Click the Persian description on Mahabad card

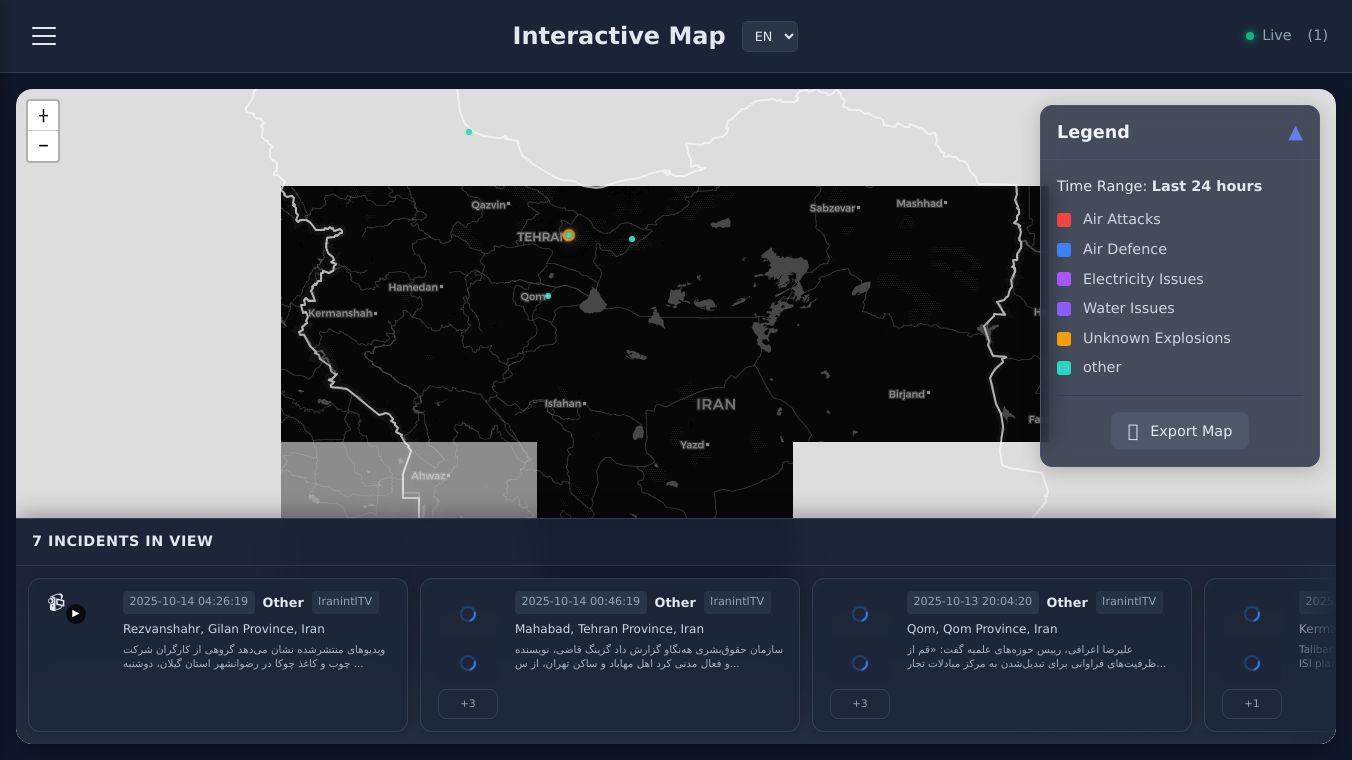coord(649,657)
